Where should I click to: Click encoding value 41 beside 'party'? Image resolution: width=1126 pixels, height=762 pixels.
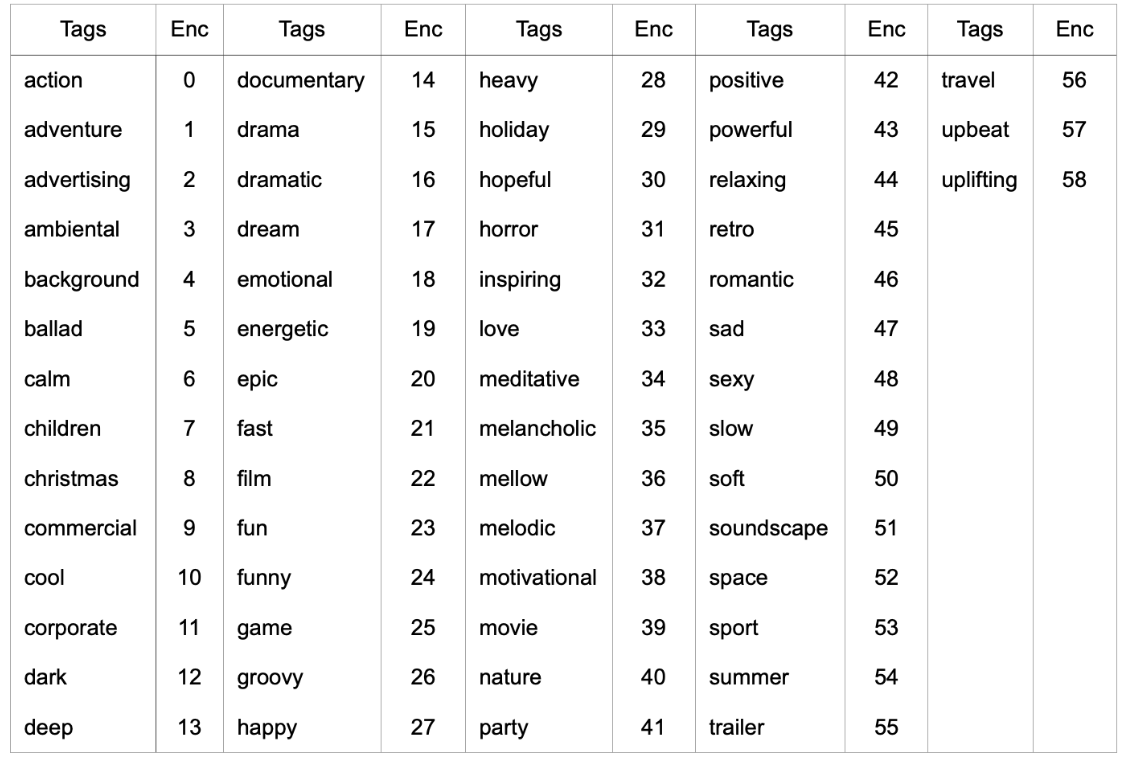click(653, 728)
